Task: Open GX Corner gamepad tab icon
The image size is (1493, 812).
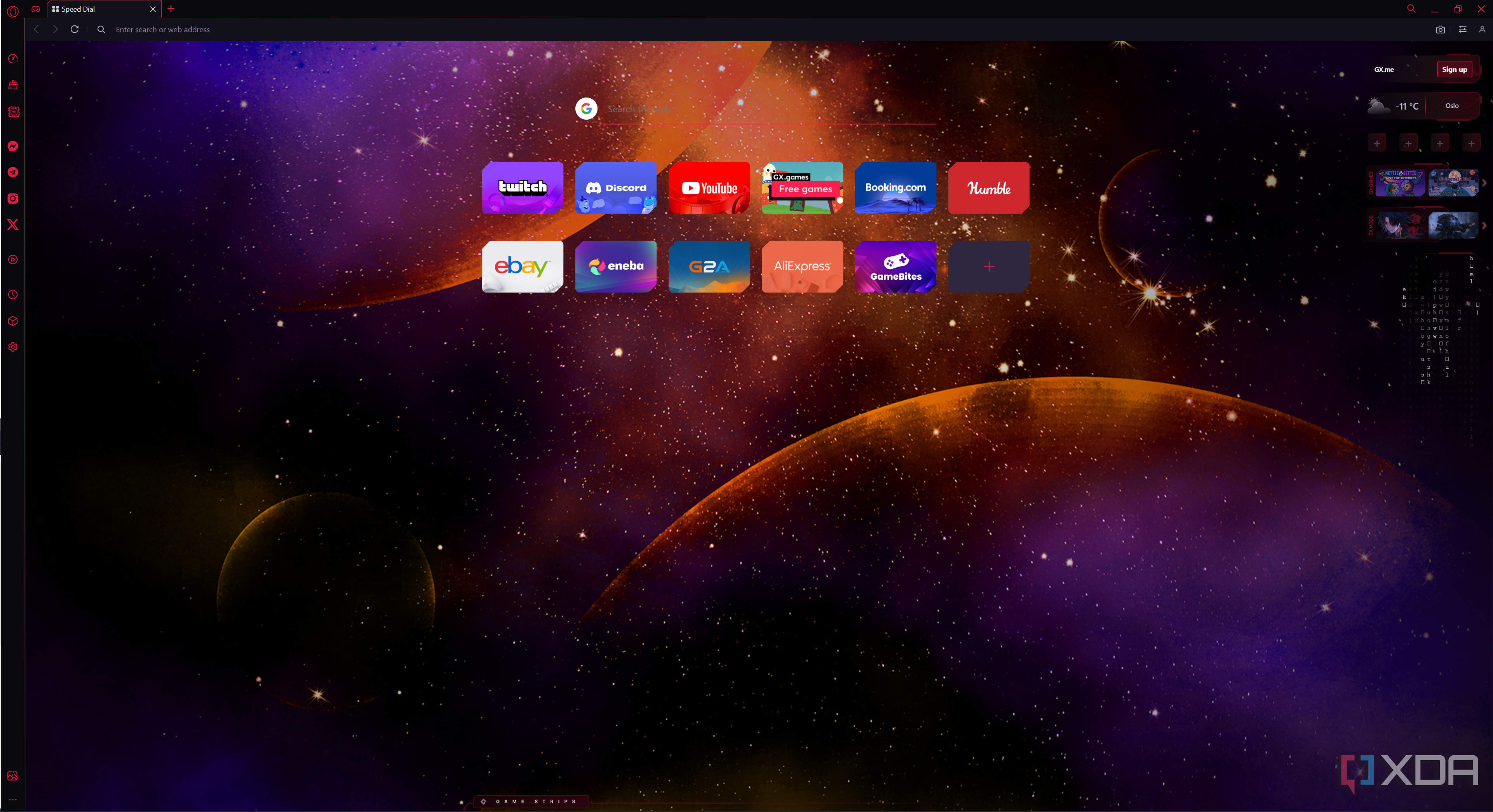Action: pyautogui.click(x=36, y=9)
